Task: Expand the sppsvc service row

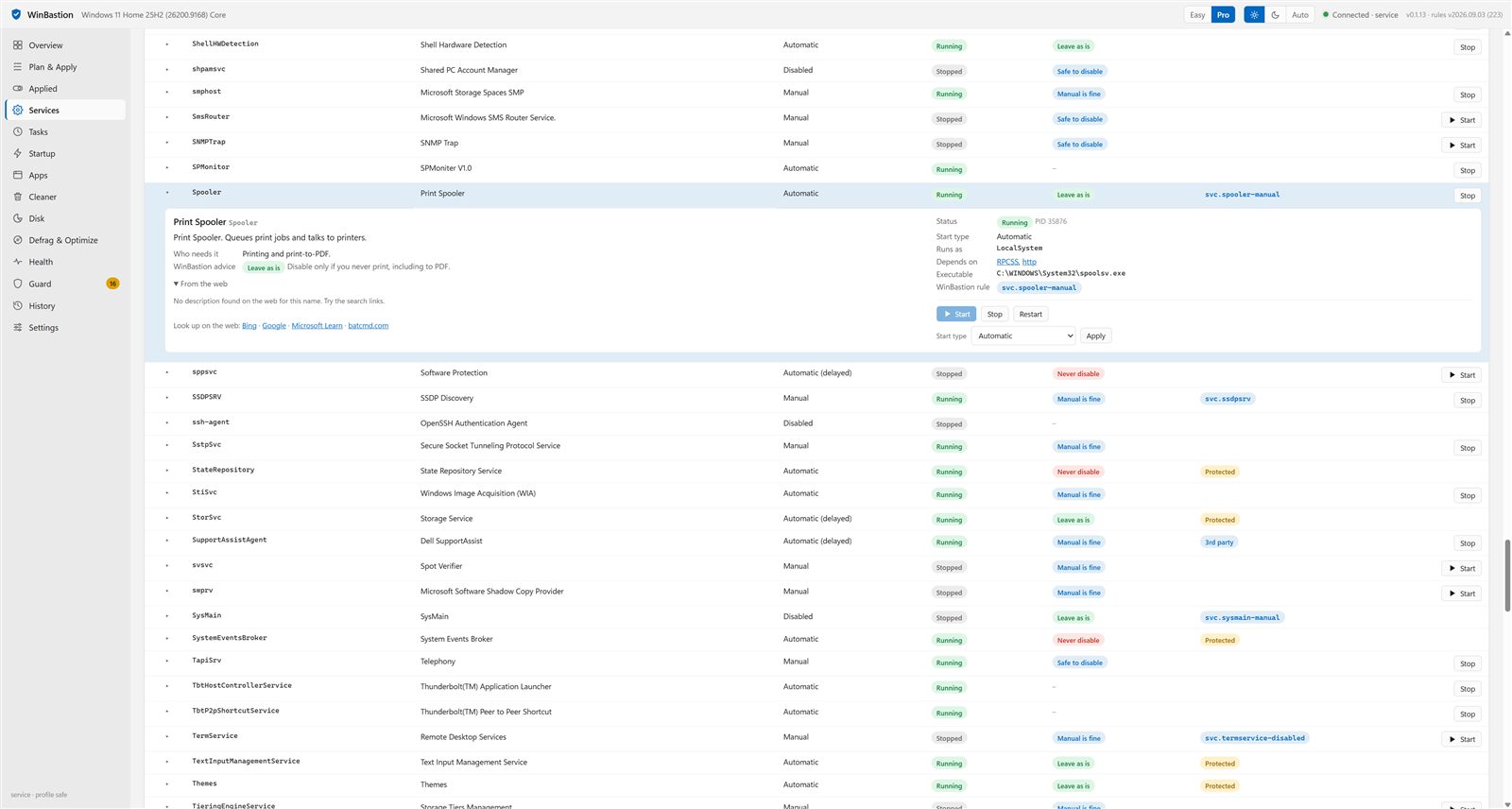Action: [x=167, y=372]
